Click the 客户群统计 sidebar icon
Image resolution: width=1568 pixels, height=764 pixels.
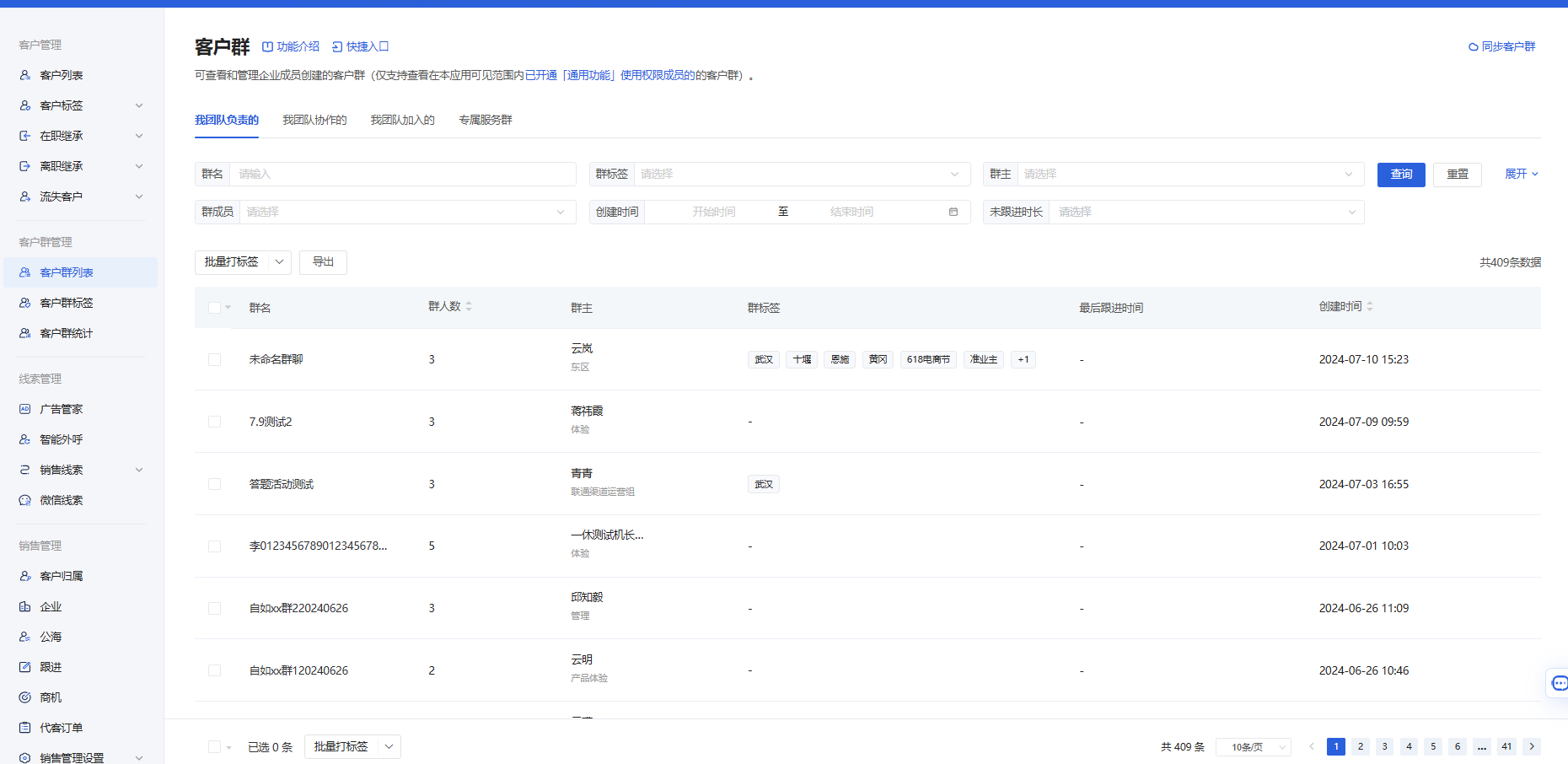[25, 333]
